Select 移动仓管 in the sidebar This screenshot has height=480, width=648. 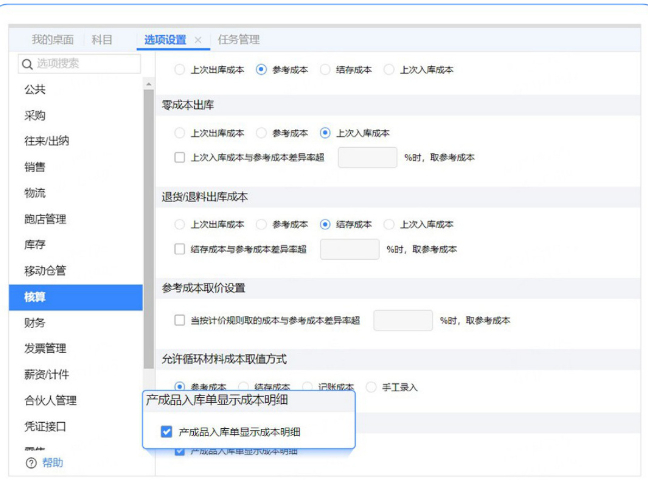(x=45, y=271)
